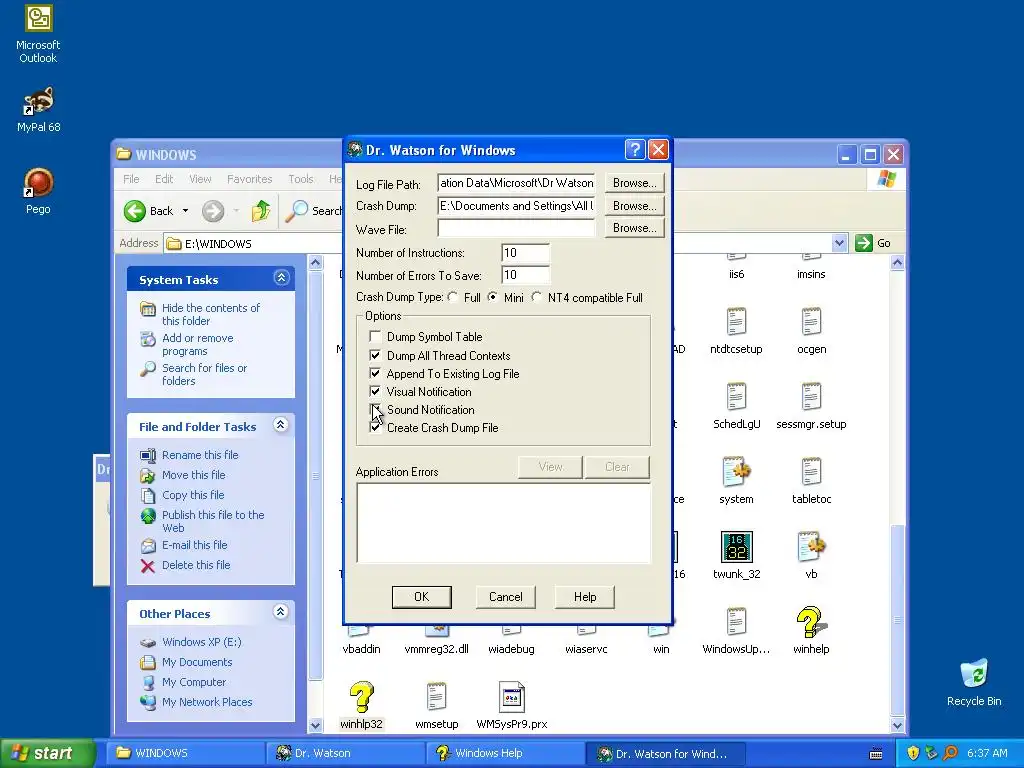Select the vb file icon
The width and height of the screenshot is (1024, 768).
pyautogui.click(x=811, y=547)
